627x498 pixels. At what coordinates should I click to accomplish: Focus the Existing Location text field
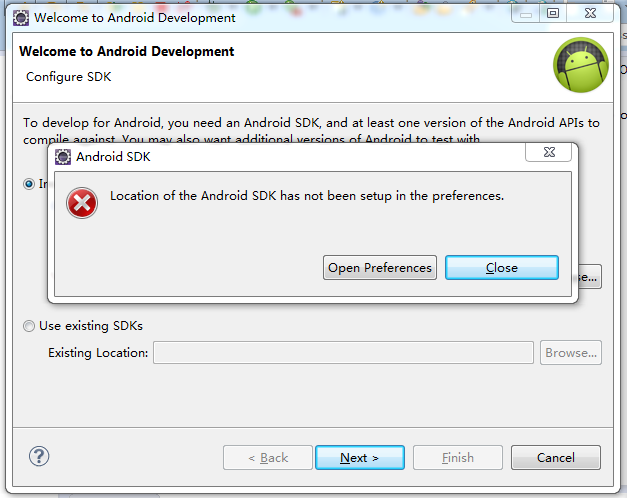pos(343,353)
